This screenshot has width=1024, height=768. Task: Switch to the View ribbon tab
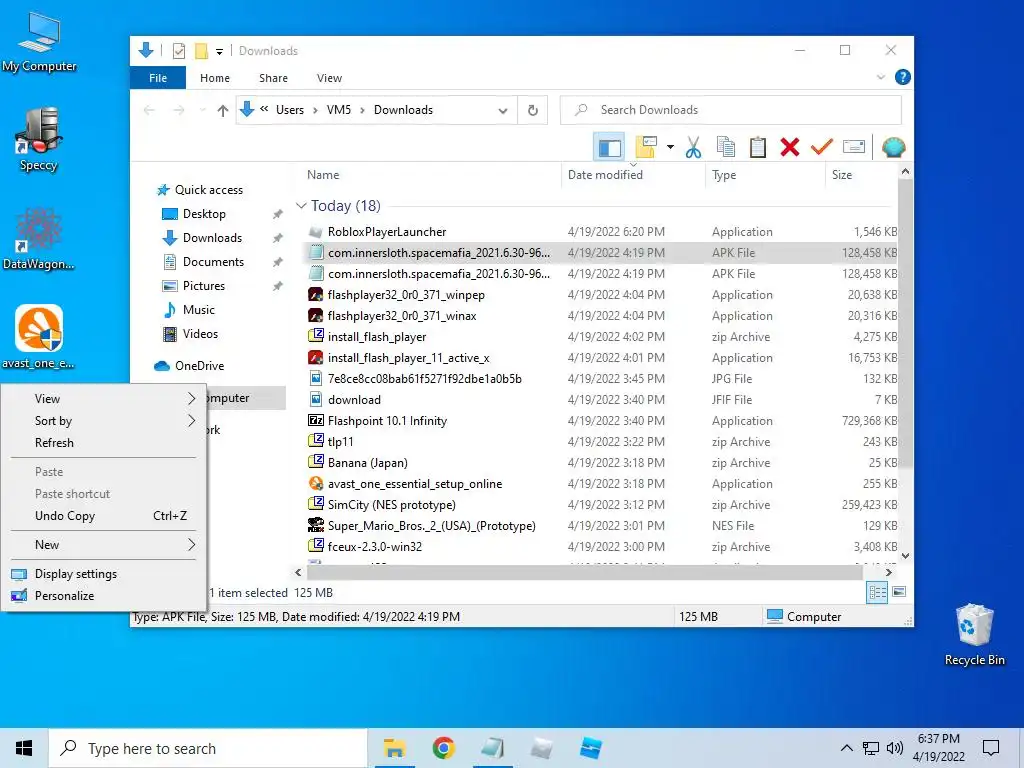(329, 78)
